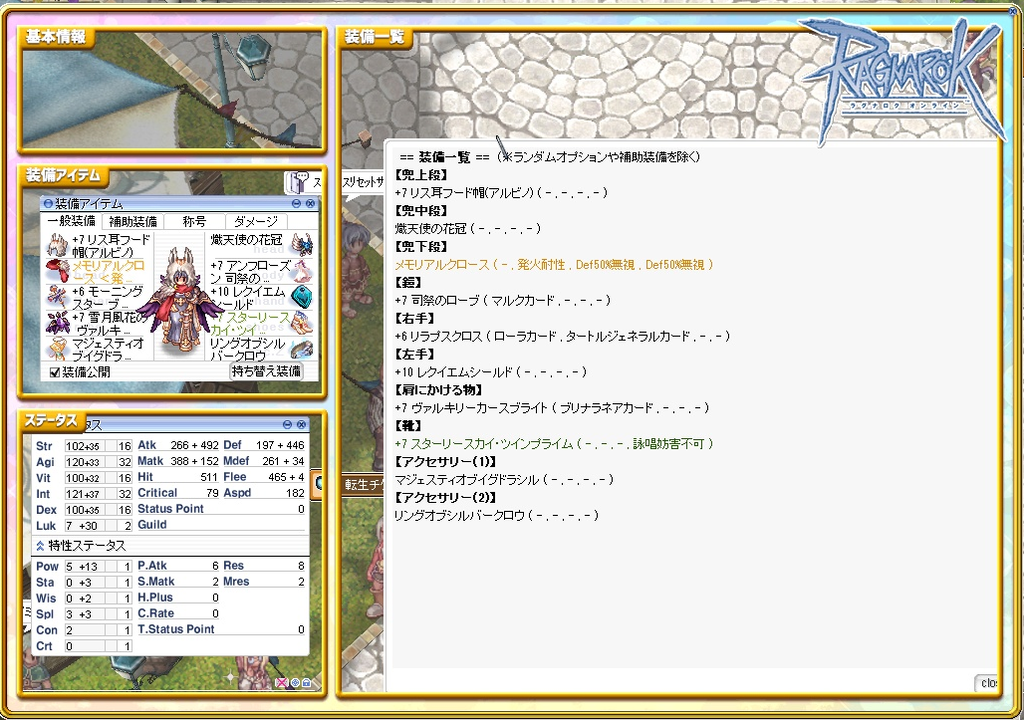Click the Aspd value 182
The height and width of the screenshot is (720, 1024).
pos(295,493)
